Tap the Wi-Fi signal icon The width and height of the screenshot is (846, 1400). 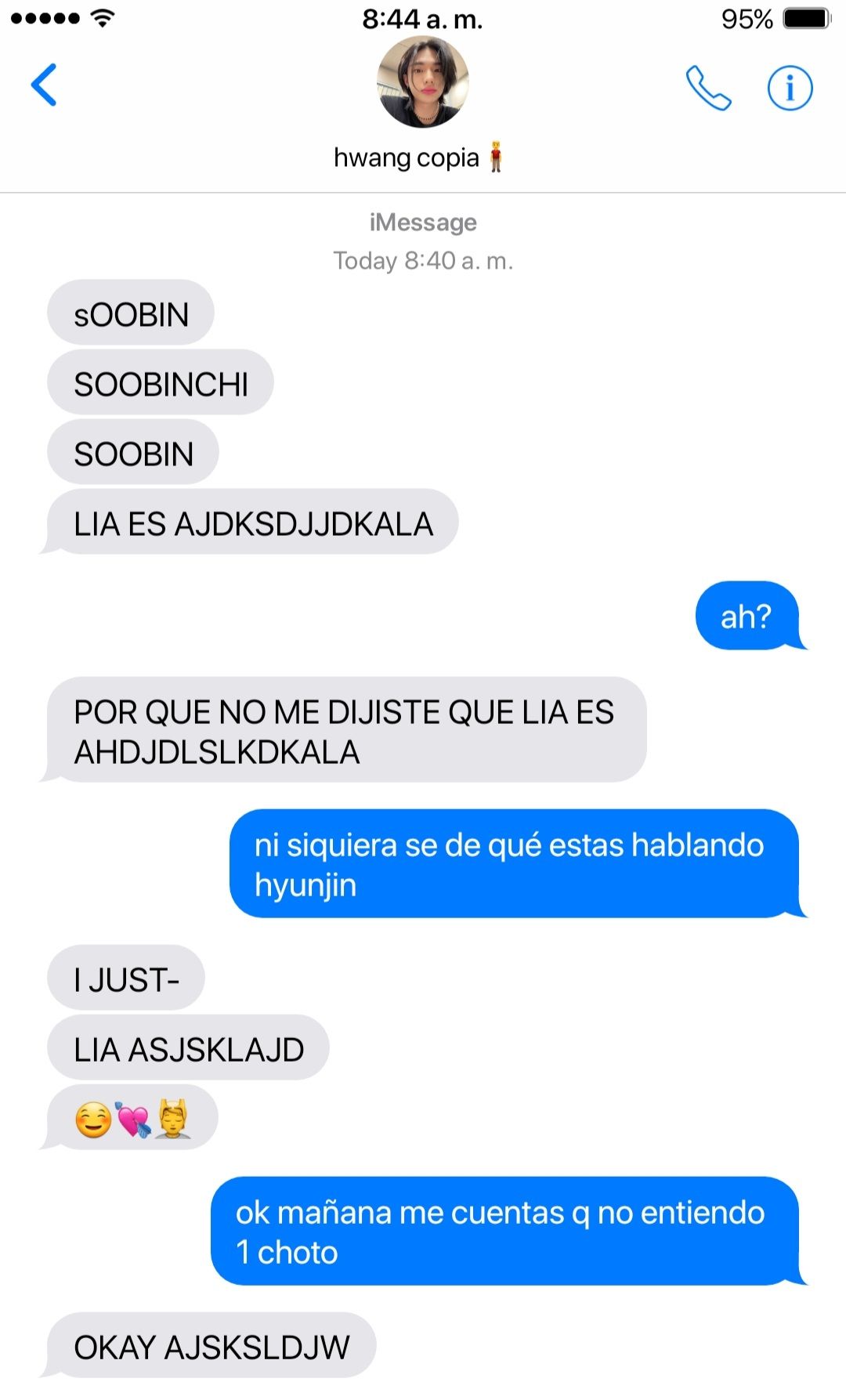(x=102, y=17)
